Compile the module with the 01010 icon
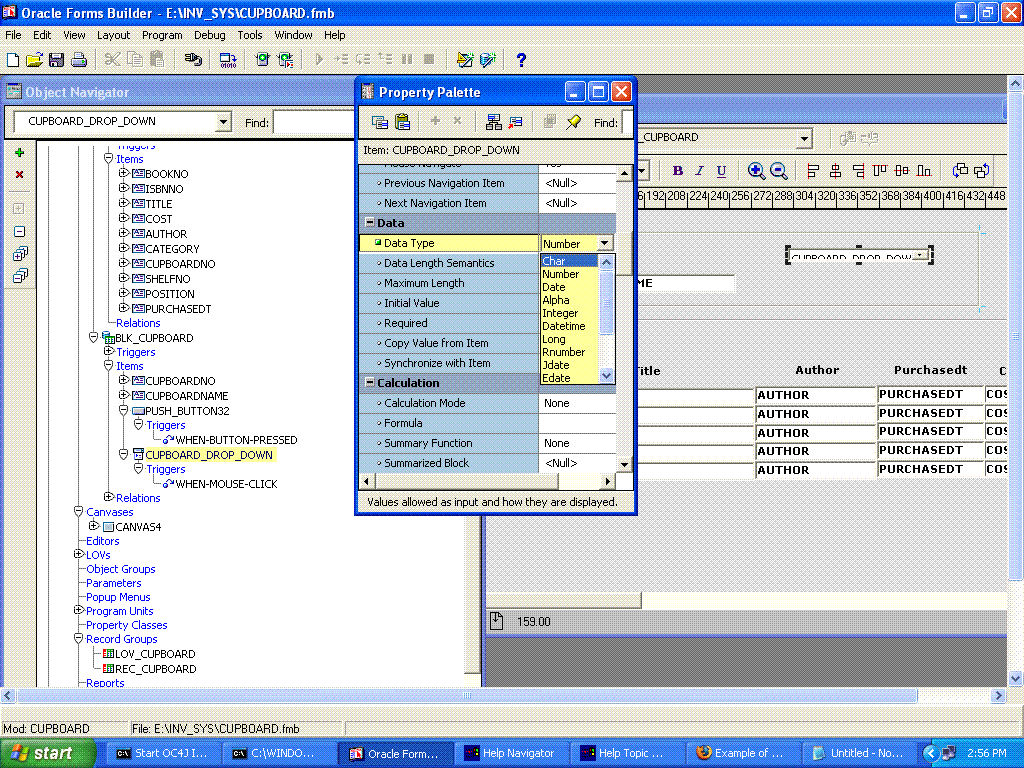The height and width of the screenshot is (768, 1024). coord(228,60)
